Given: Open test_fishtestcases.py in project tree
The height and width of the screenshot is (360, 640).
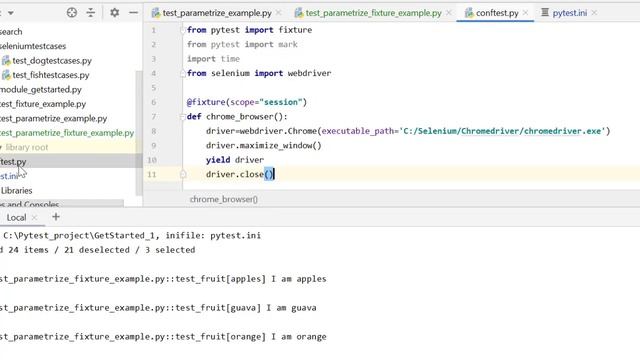Looking at the screenshot, I should pos(51,75).
